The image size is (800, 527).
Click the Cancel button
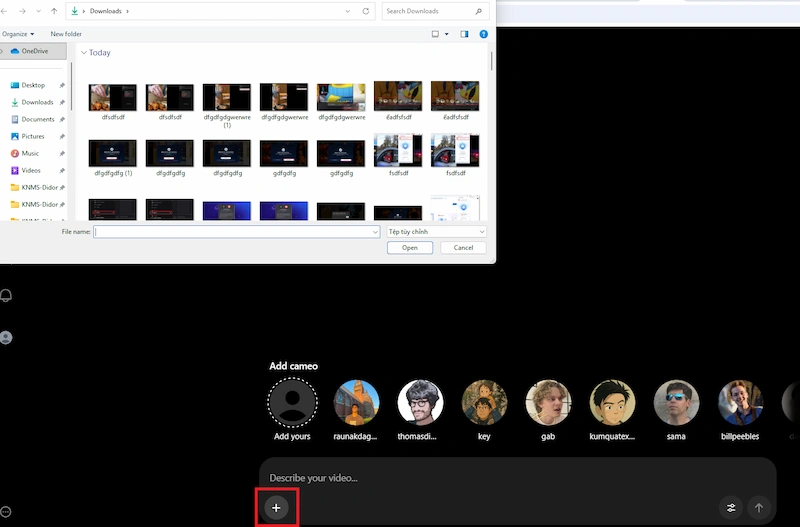coord(463,247)
